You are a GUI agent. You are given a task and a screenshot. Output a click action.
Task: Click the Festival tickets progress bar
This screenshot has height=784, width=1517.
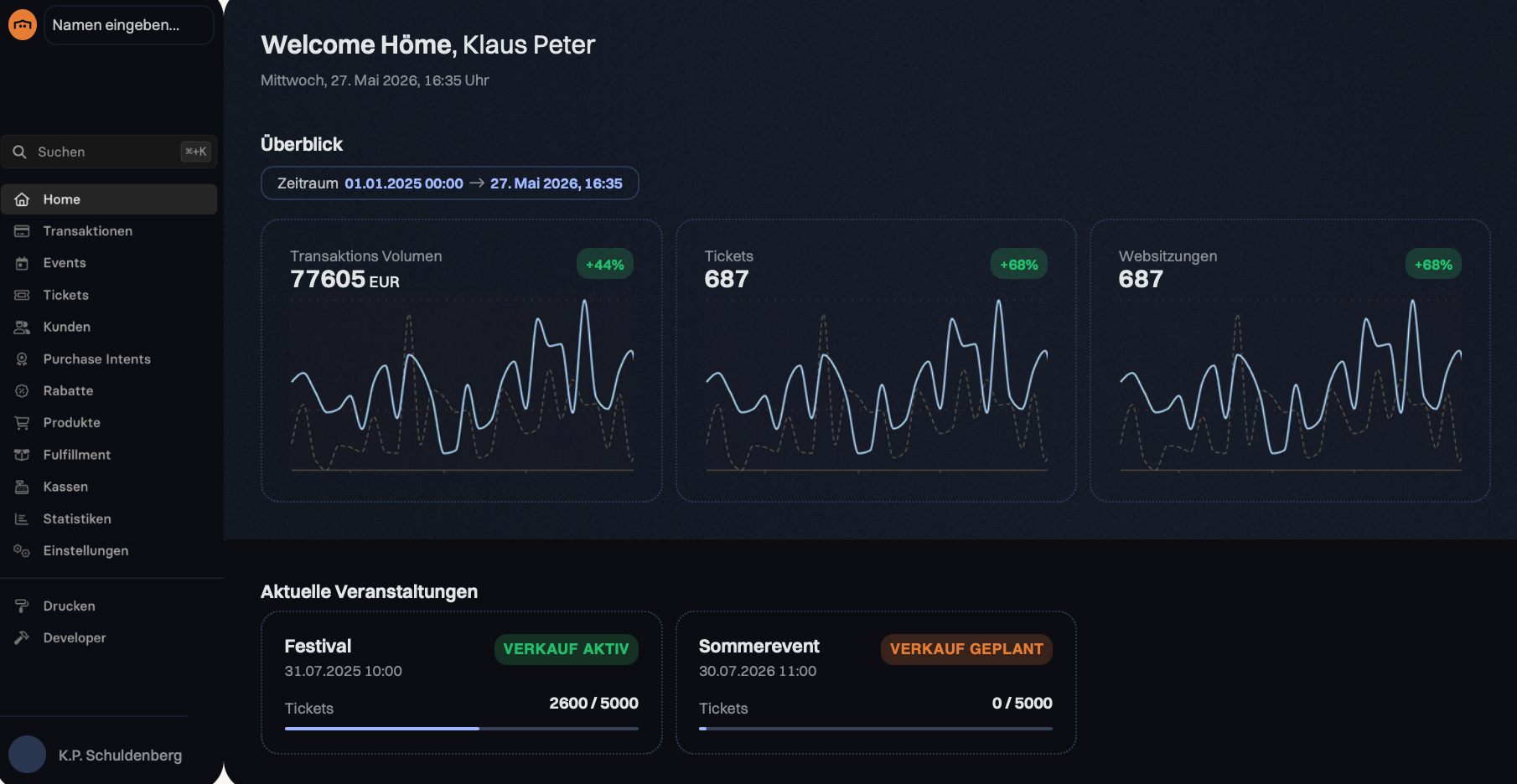pos(462,729)
